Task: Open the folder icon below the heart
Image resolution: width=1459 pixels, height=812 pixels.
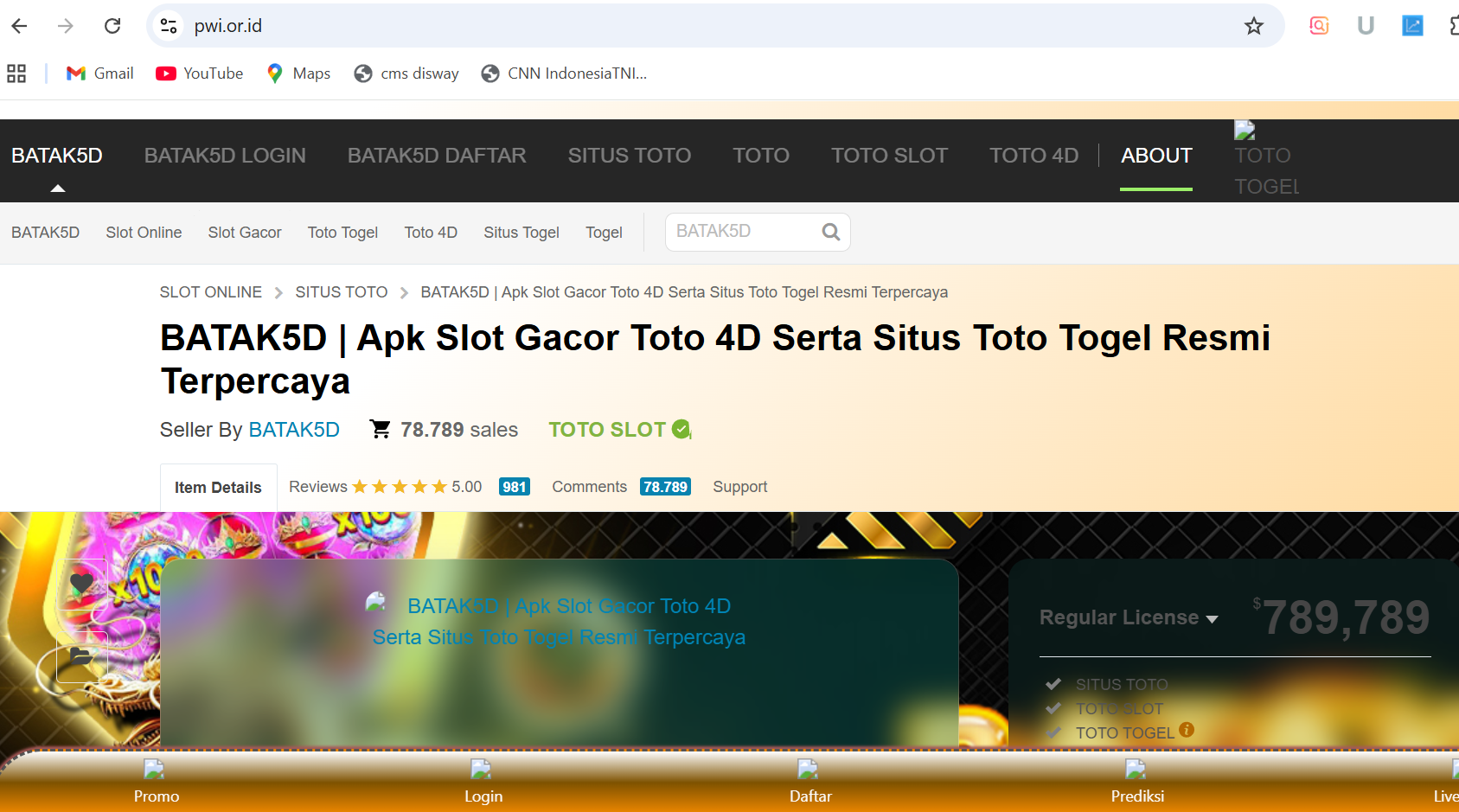Action: (x=80, y=657)
